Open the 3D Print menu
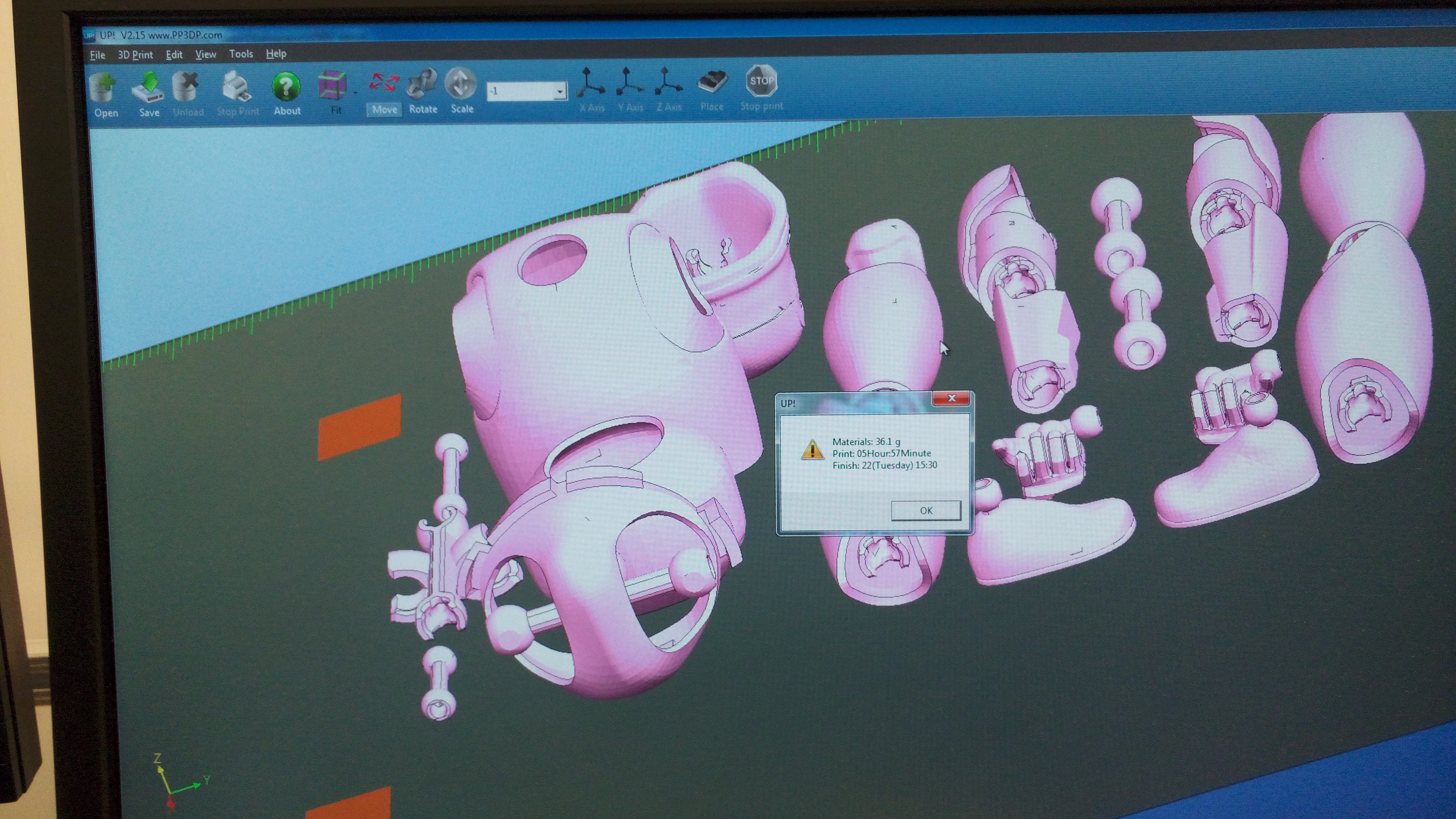Image resolution: width=1456 pixels, height=819 pixels. [135, 55]
